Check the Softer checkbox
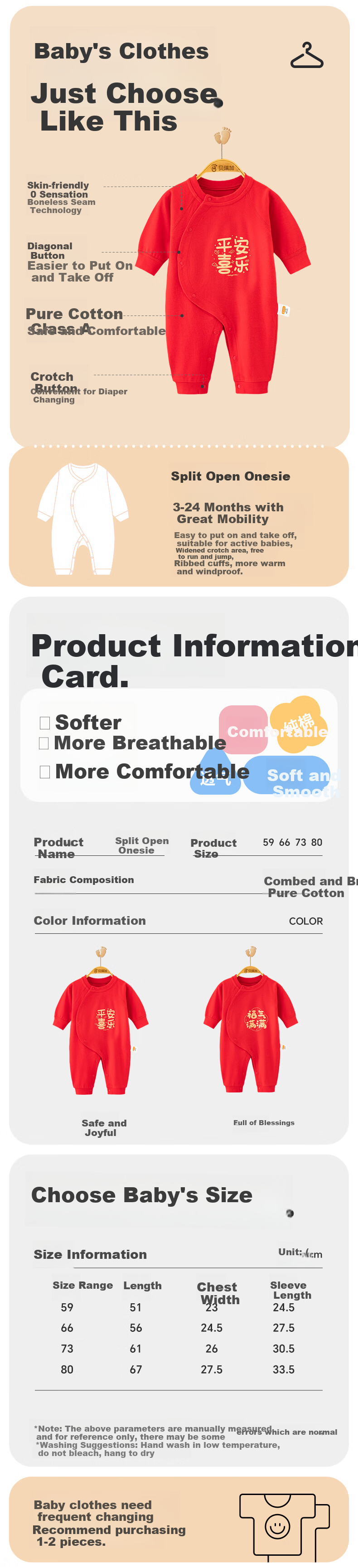Image resolution: width=358 pixels, height=1568 pixels. point(44,723)
